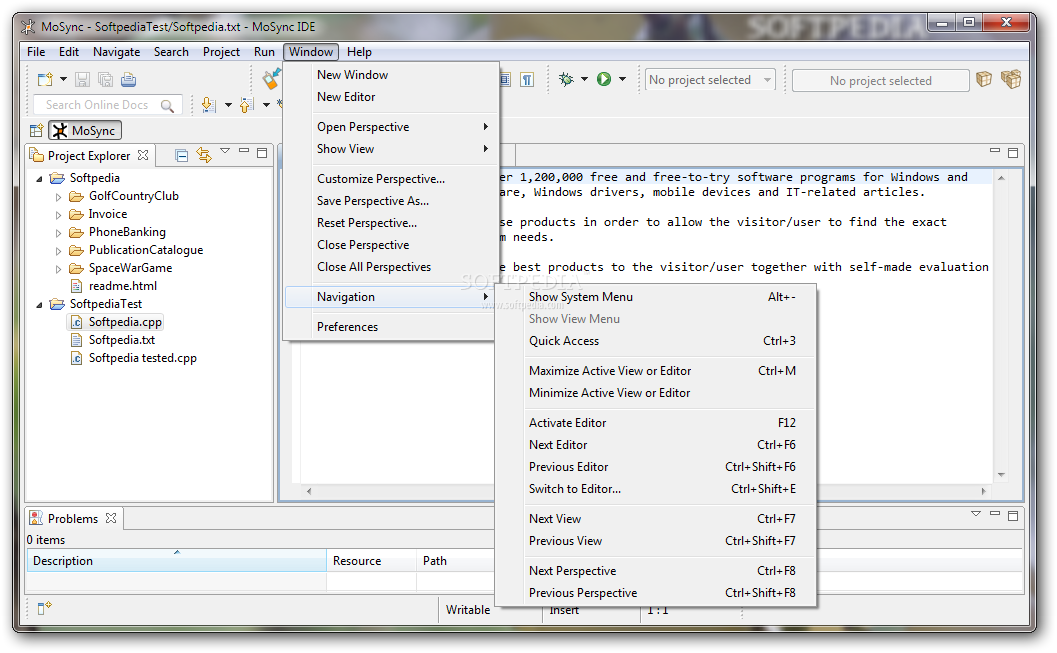Close the Problems tab
Screen dimensions: 1057x653
point(111,518)
